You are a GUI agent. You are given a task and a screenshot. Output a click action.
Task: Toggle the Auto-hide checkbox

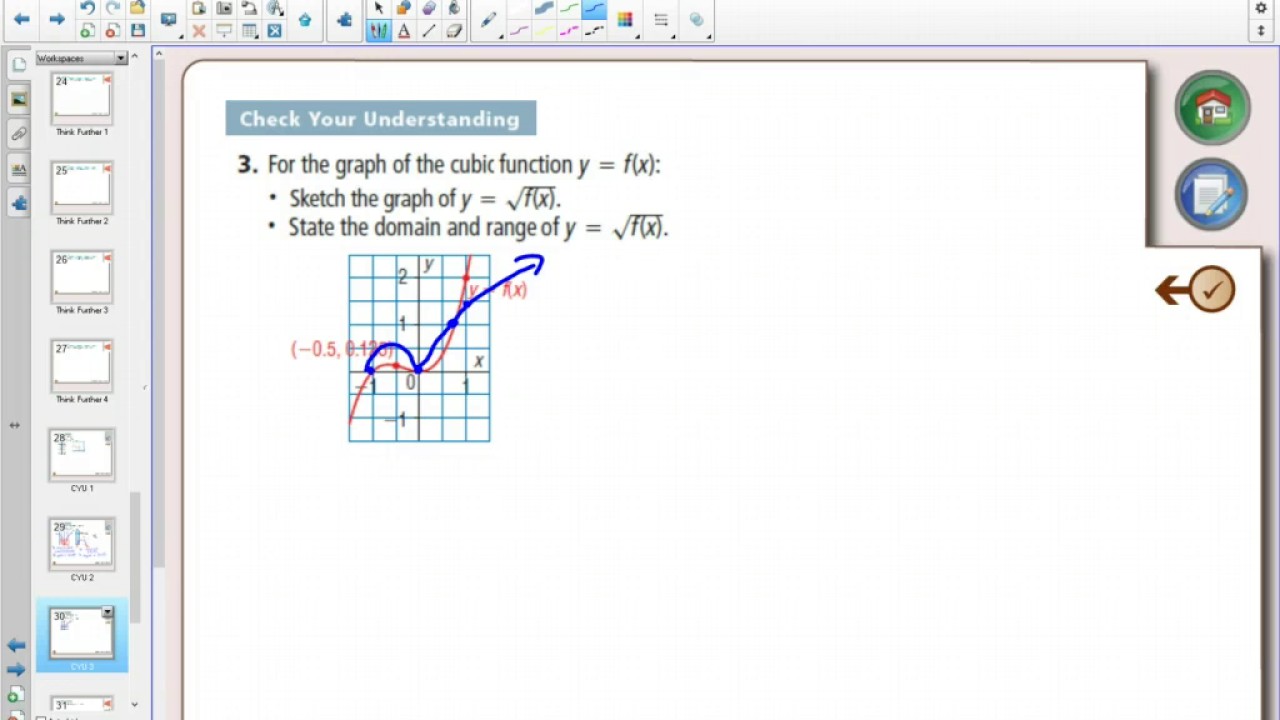[x=40, y=717]
